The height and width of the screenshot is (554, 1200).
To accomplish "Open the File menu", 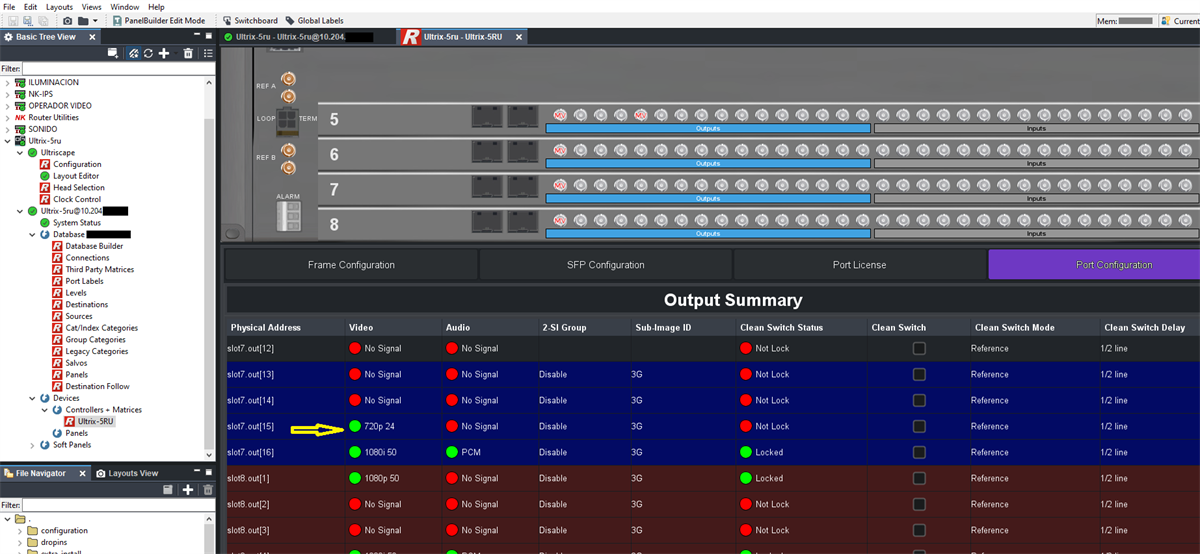I will point(9,6).
